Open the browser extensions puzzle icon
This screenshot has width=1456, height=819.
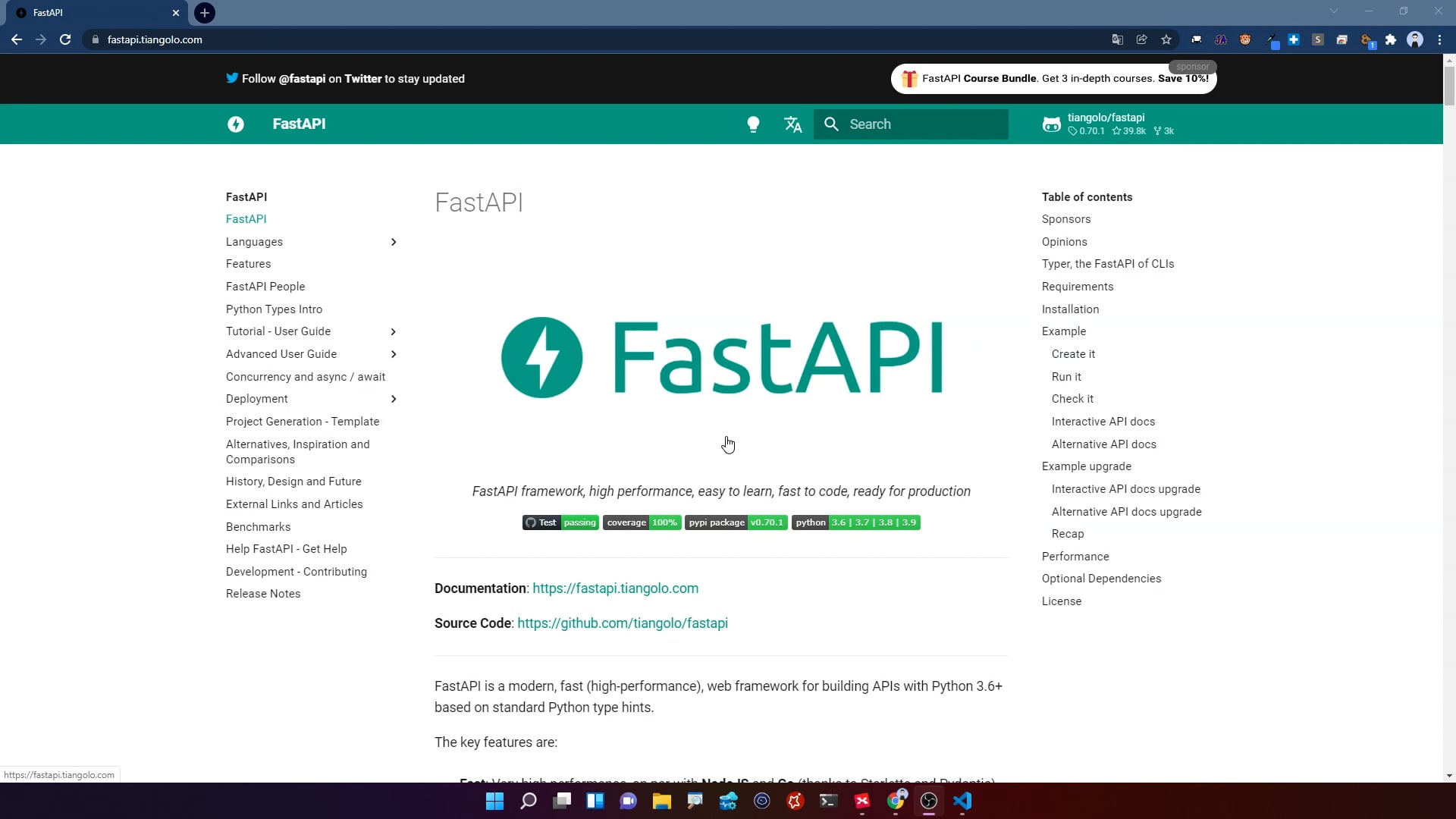(1390, 39)
